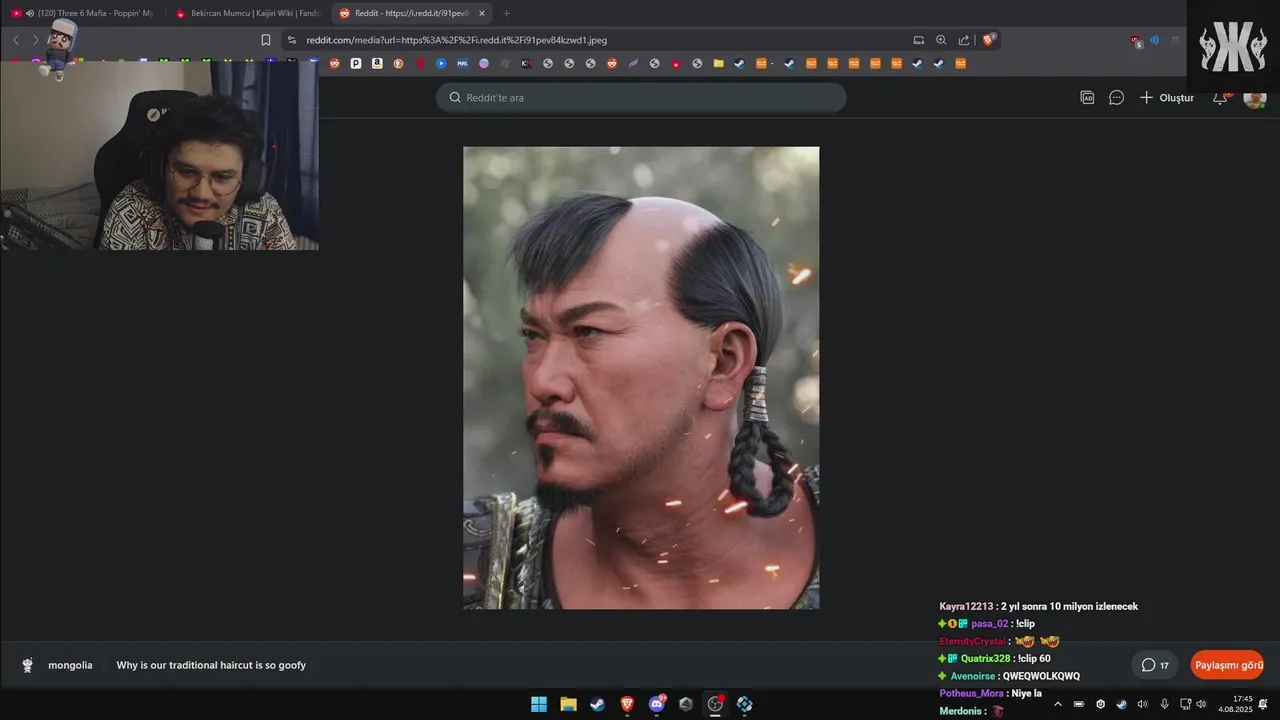Click the bookmark page icon

click(x=265, y=40)
